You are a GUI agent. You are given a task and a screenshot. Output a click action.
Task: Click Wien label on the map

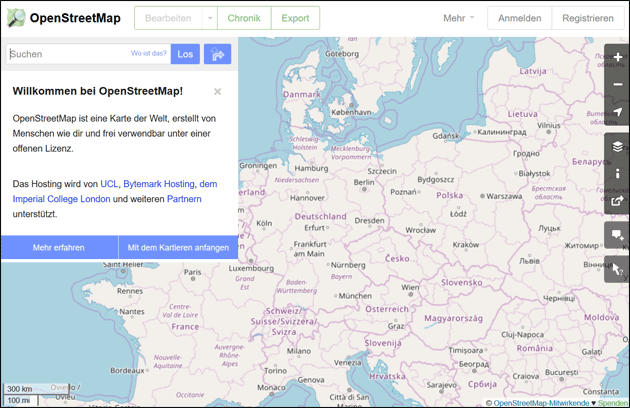[x=410, y=287]
